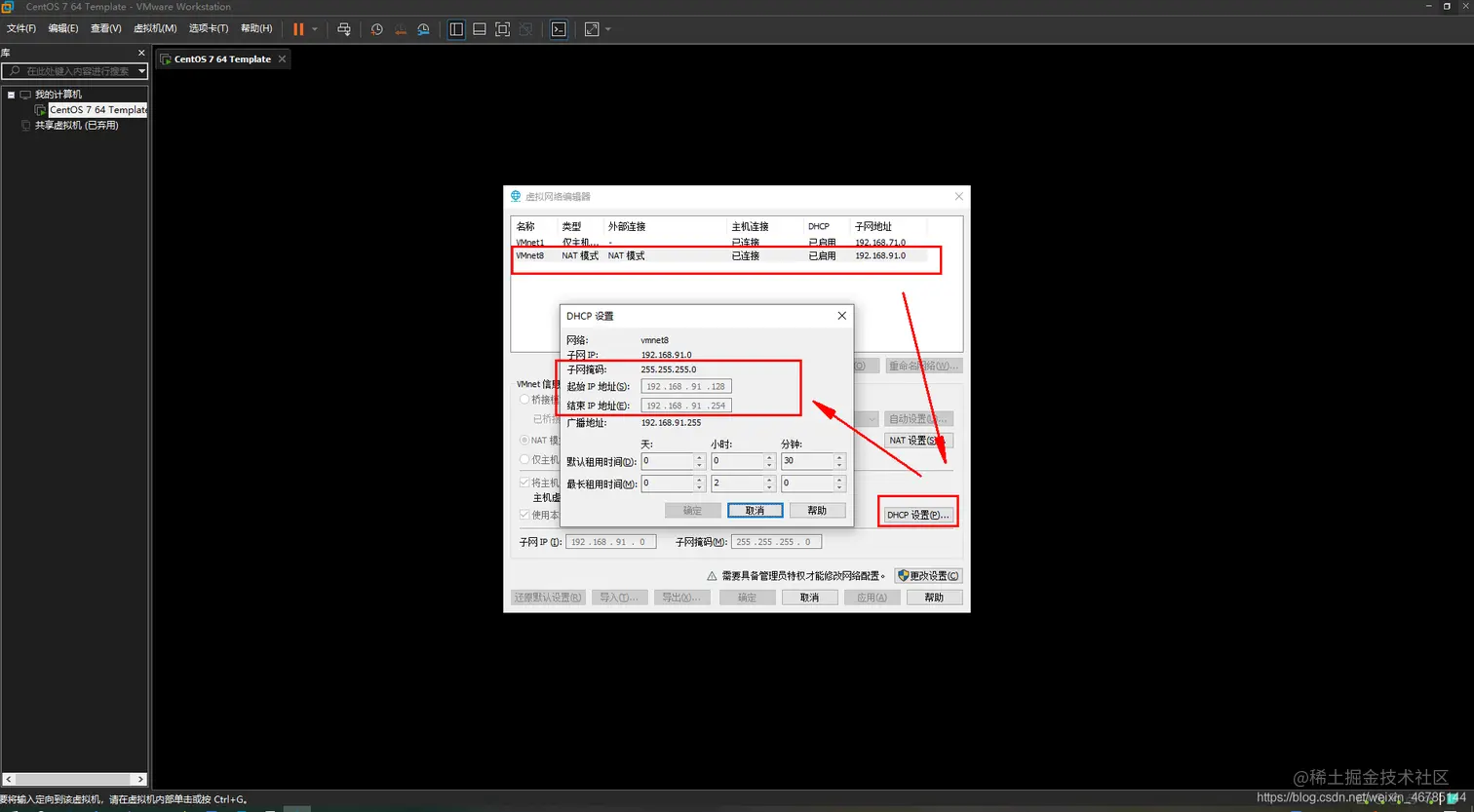Toggle the 将主机虚拟适配器 checkbox
The image size is (1474, 812).
click(525, 483)
